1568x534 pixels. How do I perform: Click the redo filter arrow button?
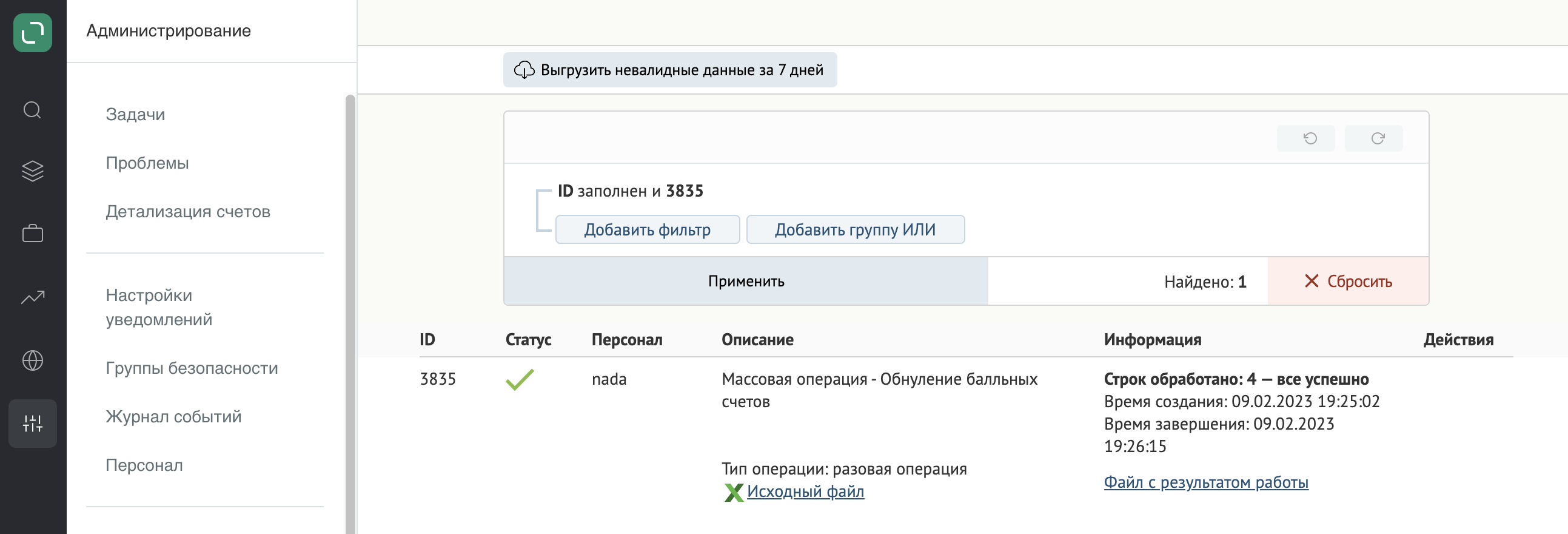[x=1374, y=138]
